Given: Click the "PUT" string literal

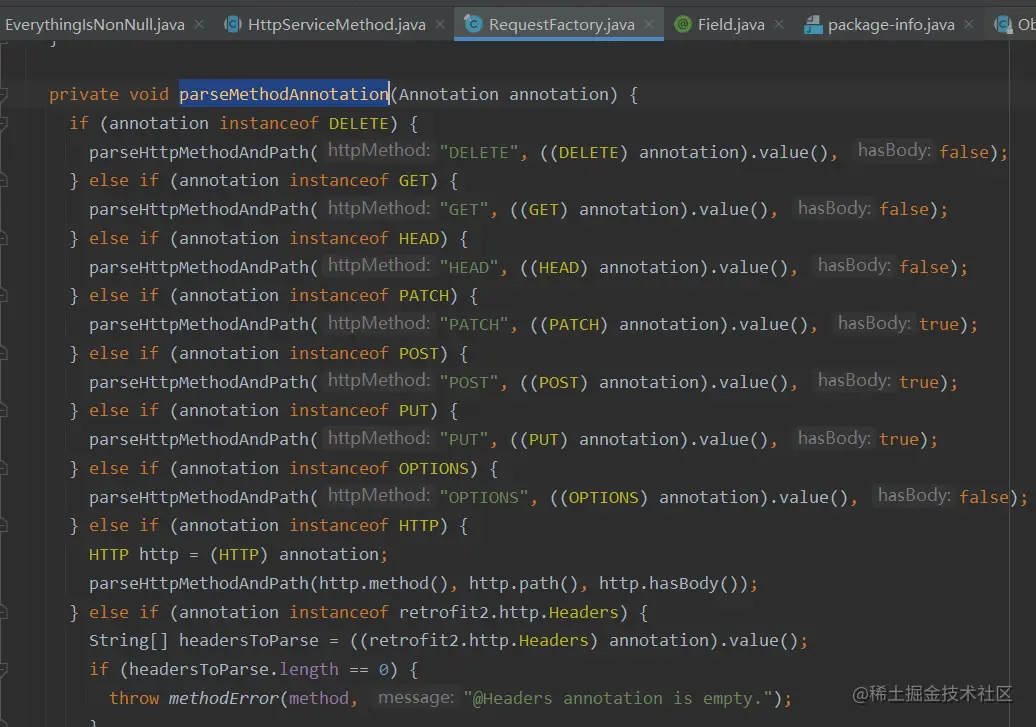Looking at the screenshot, I should 464,440.
